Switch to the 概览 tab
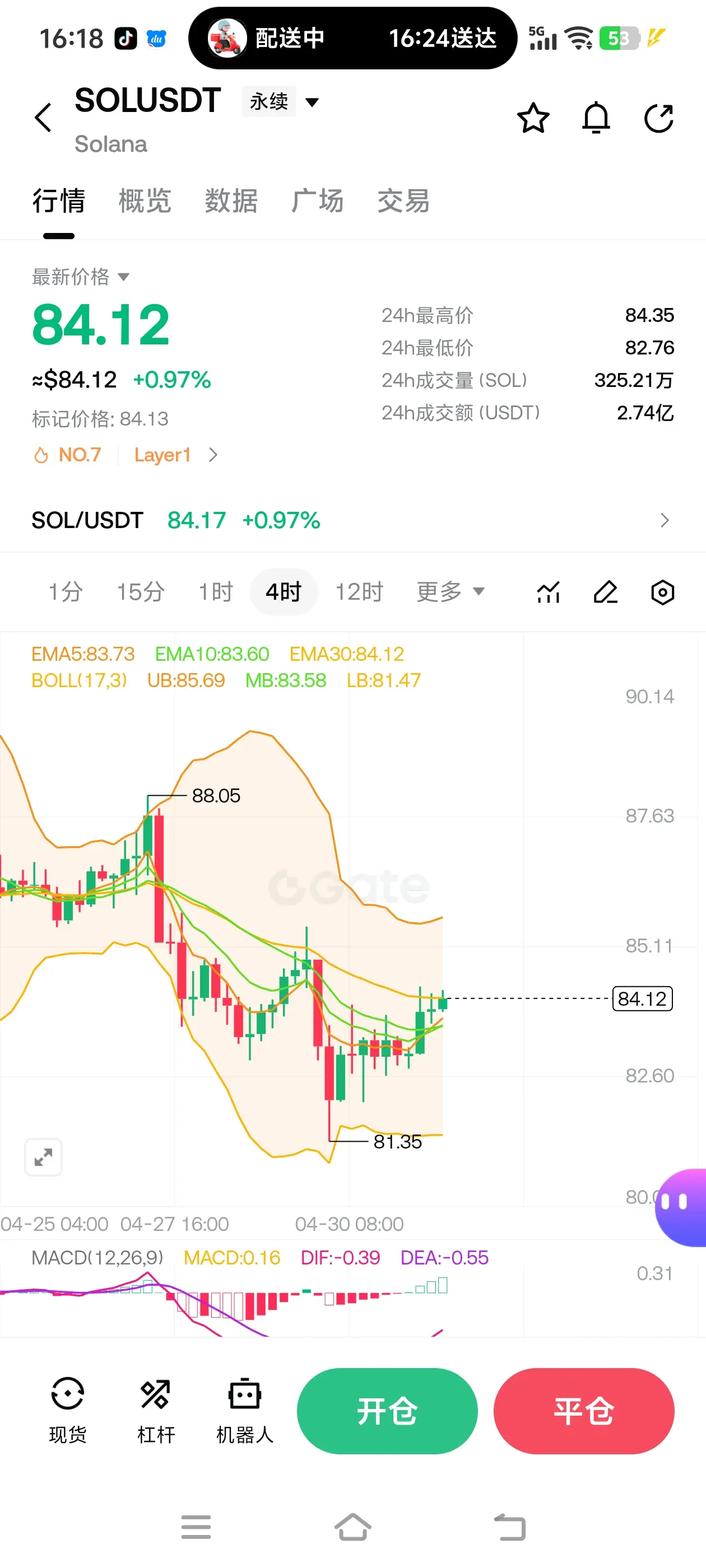 click(x=145, y=202)
